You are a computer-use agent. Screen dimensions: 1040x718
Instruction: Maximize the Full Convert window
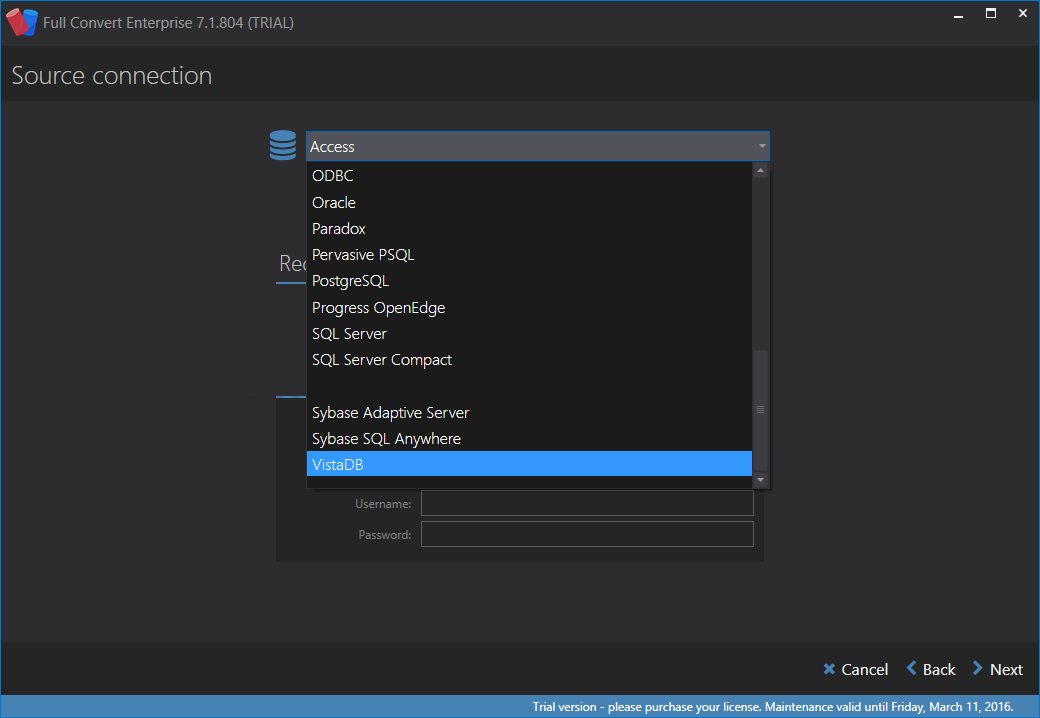click(x=991, y=13)
